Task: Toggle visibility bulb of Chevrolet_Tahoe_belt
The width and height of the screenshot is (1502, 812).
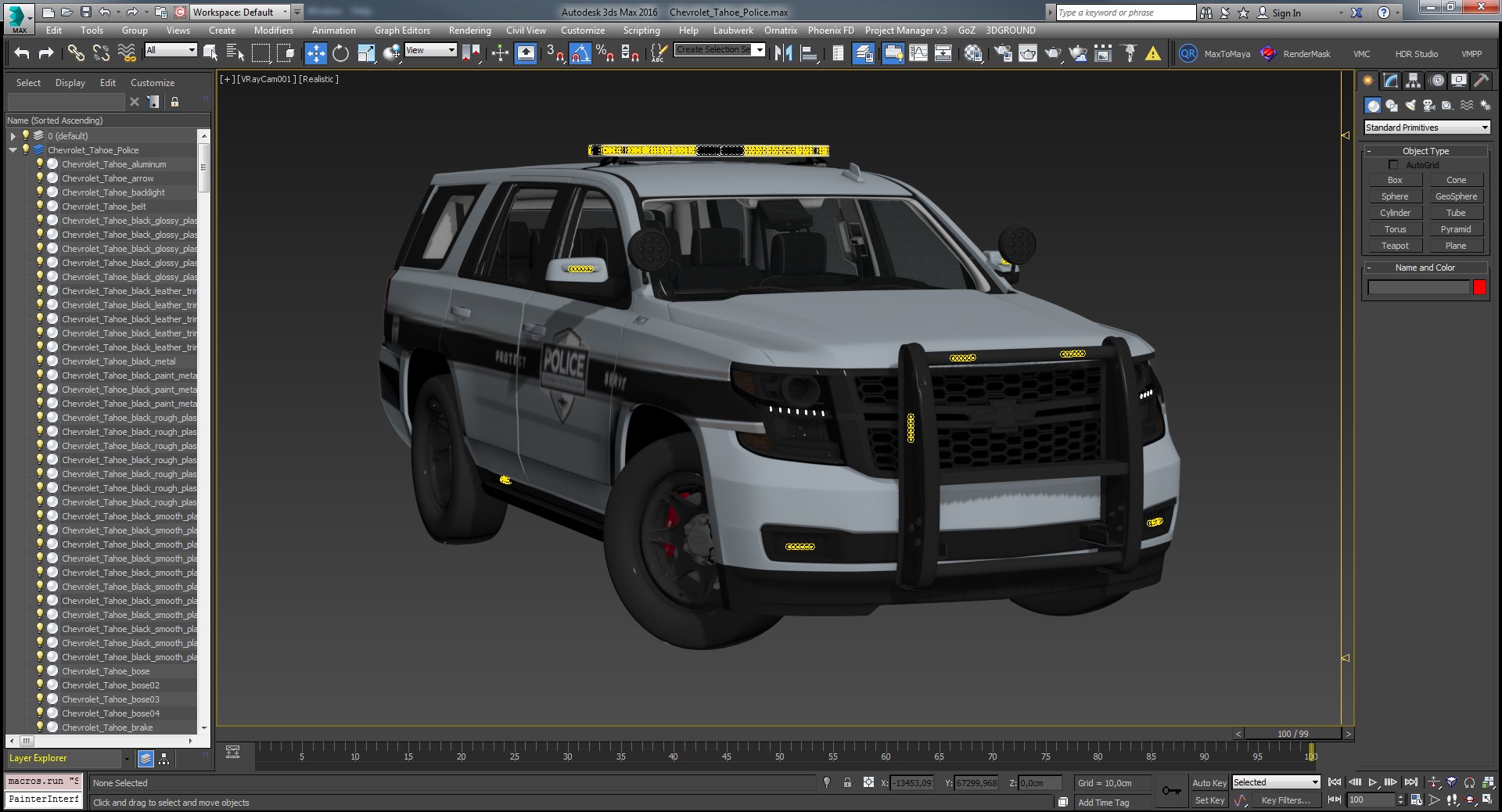Action: tap(40, 207)
